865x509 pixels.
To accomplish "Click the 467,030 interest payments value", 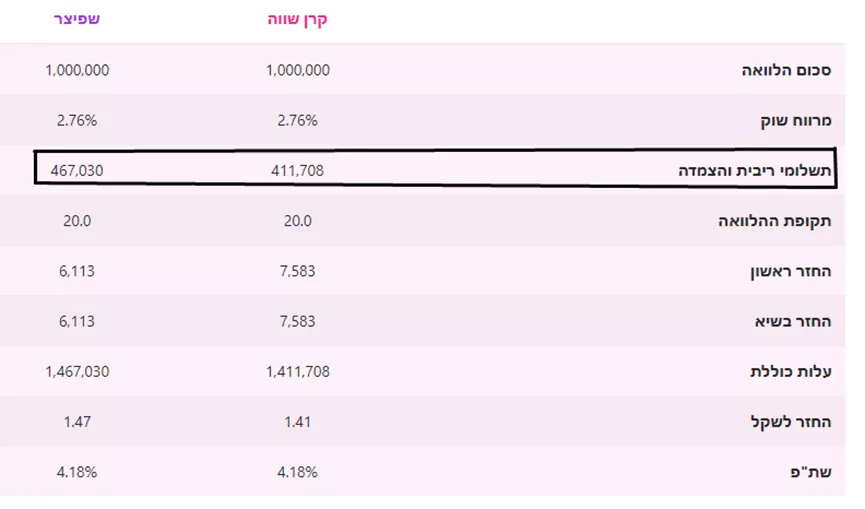I will [77, 171].
